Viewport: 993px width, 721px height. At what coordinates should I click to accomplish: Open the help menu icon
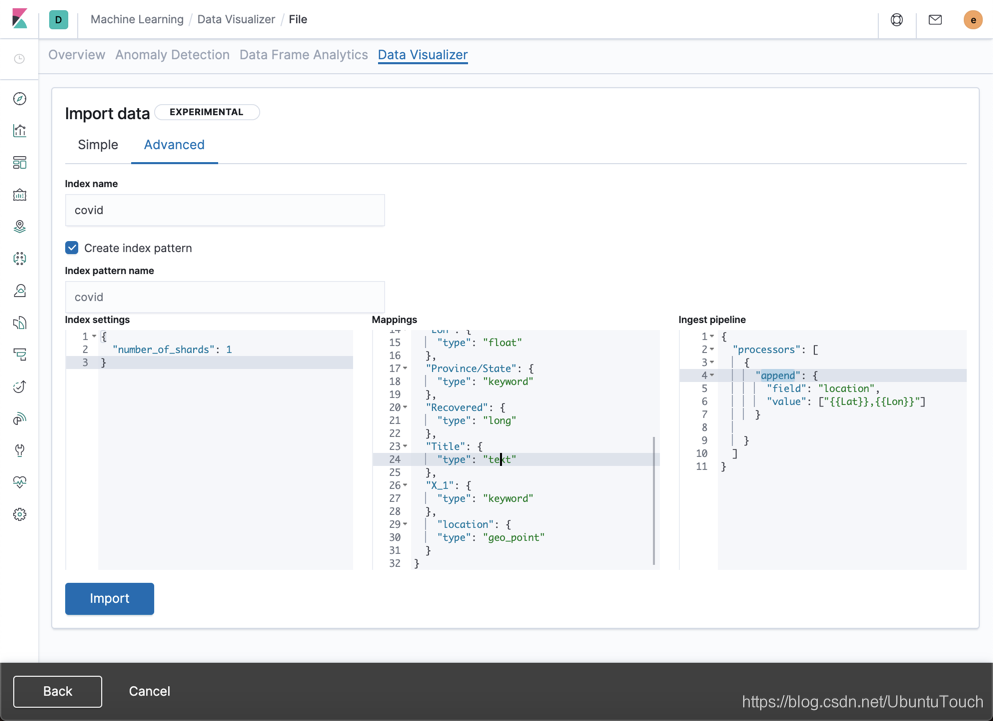(897, 20)
